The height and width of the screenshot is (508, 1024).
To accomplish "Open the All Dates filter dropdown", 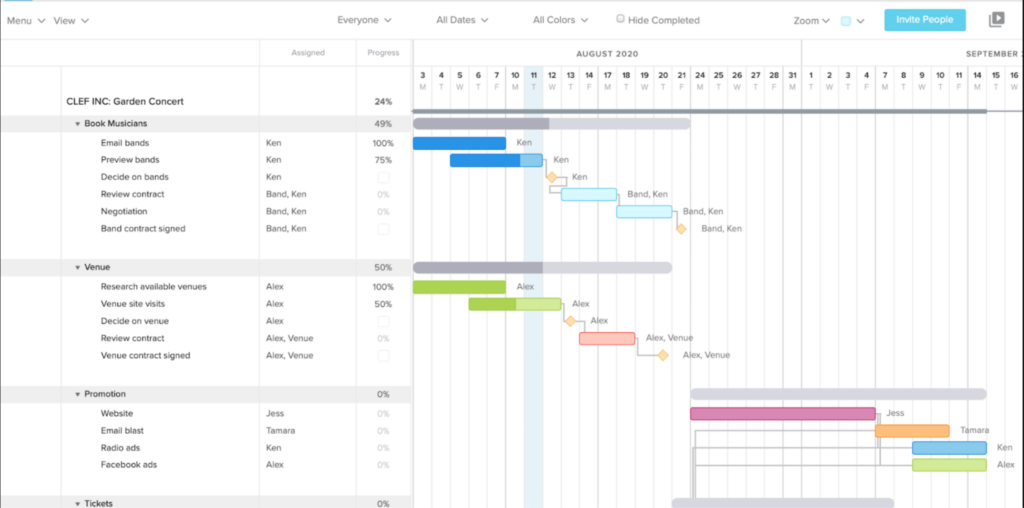I will click(462, 20).
